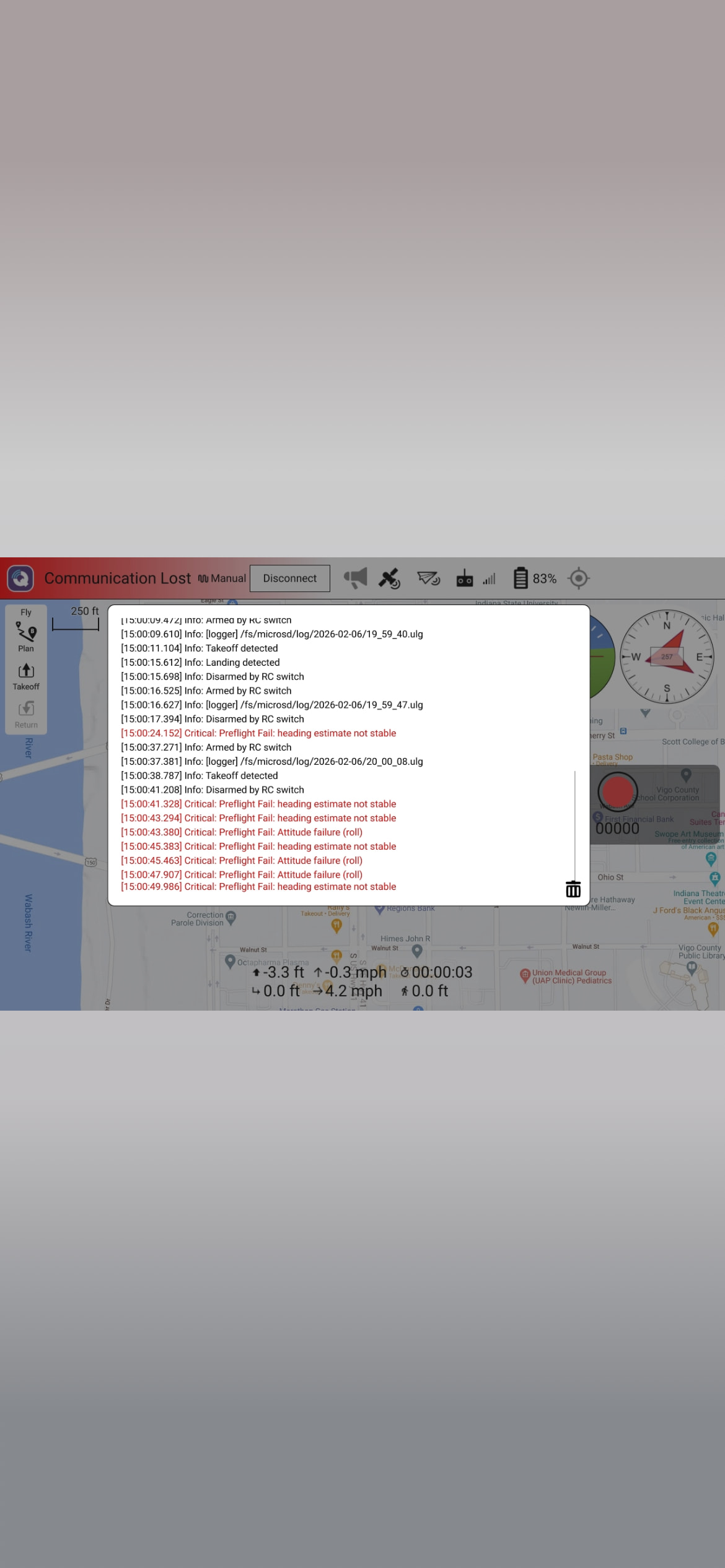Tap the Takeoff action button
Screen dimensions: 725x1568
[x=26, y=677]
